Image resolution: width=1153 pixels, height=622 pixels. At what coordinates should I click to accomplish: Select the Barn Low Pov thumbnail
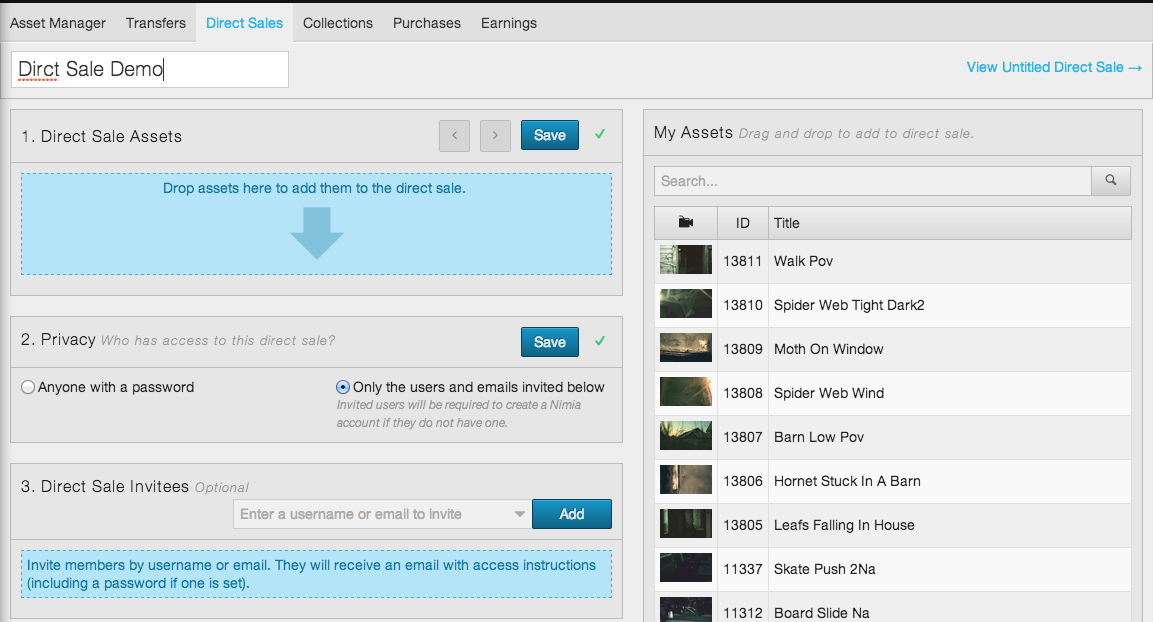(x=685, y=435)
